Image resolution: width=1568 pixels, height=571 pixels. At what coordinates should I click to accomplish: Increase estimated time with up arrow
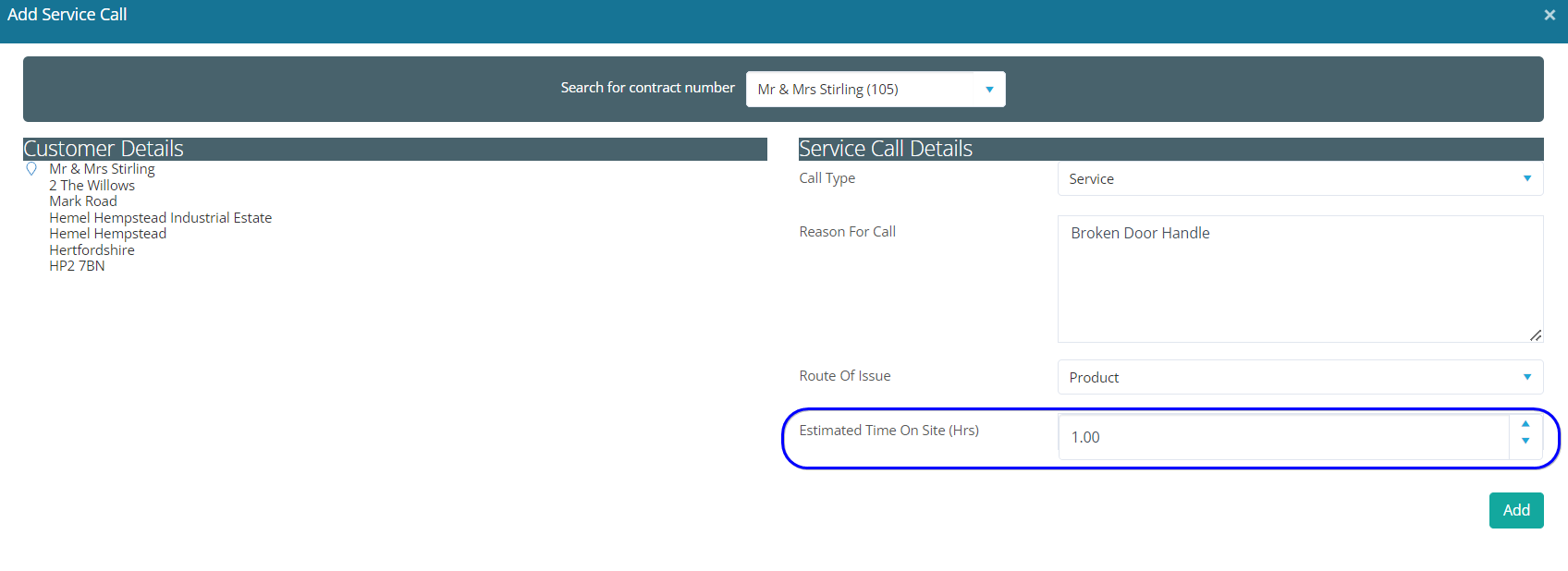click(x=1525, y=424)
